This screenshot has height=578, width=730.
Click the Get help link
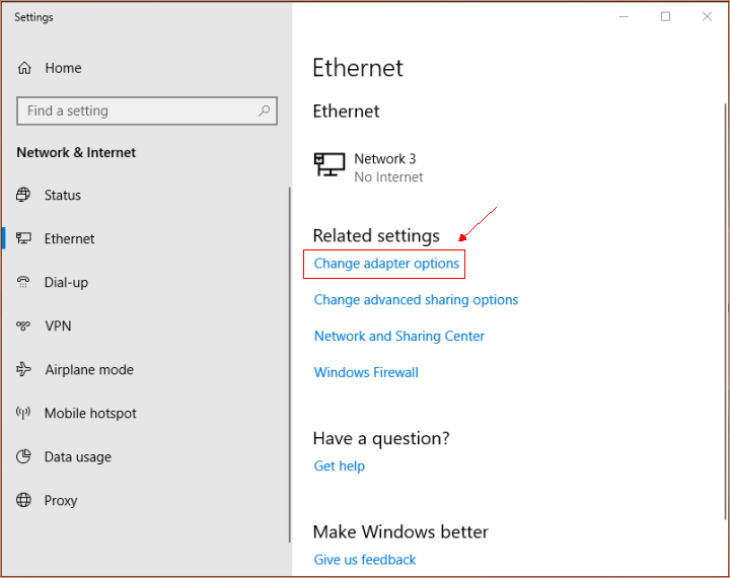pyautogui.click(x=339, y=466)
